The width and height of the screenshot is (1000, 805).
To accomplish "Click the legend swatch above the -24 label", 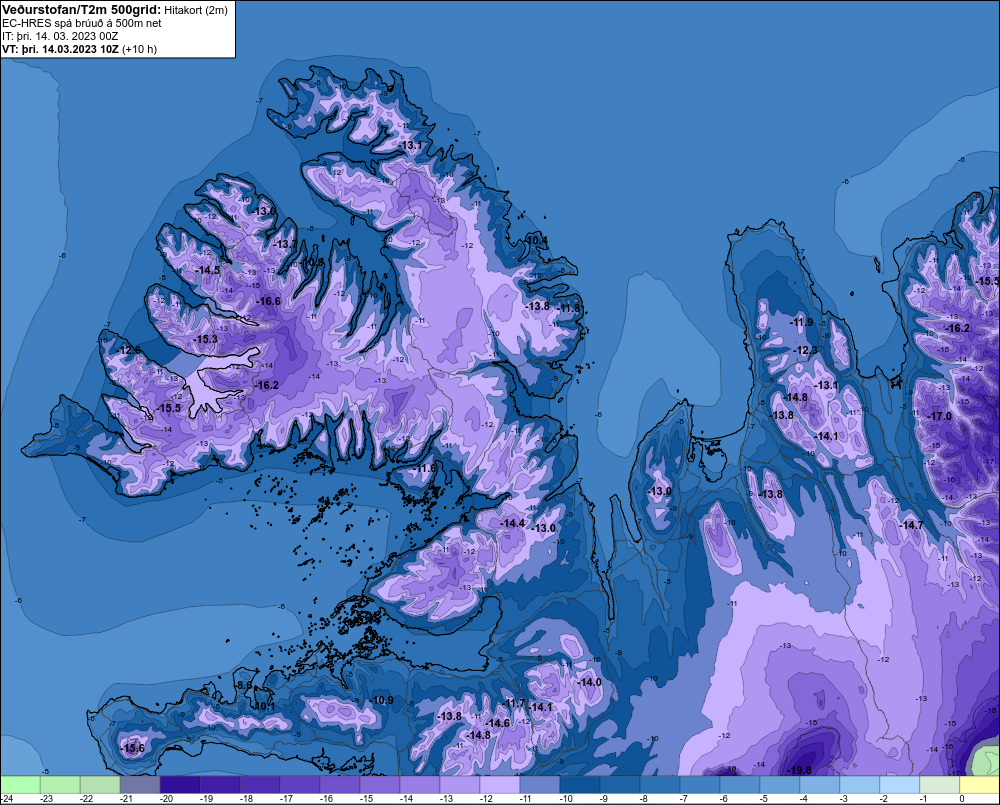I will point(20,784).
